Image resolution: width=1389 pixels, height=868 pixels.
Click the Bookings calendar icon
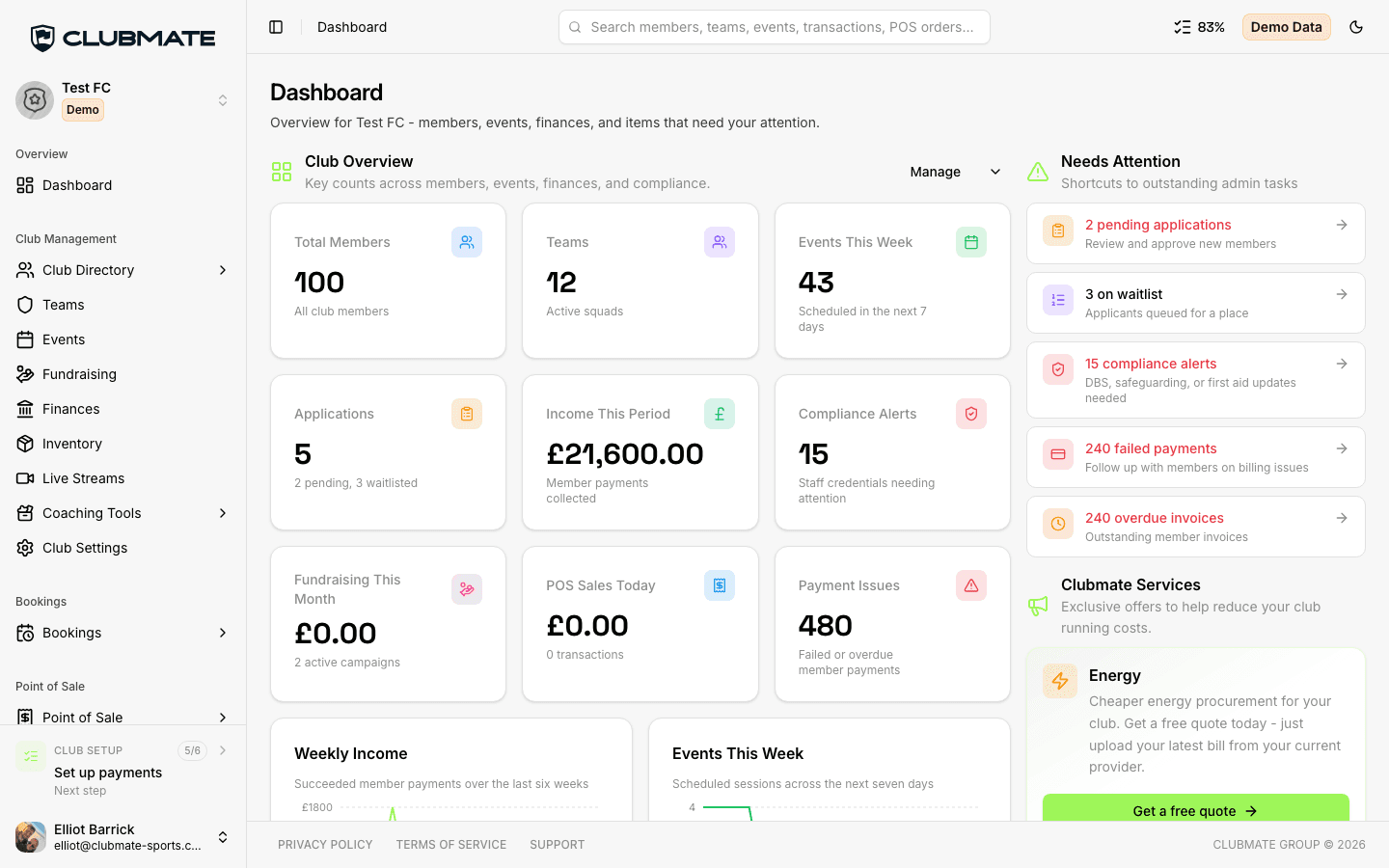[25, 633]
